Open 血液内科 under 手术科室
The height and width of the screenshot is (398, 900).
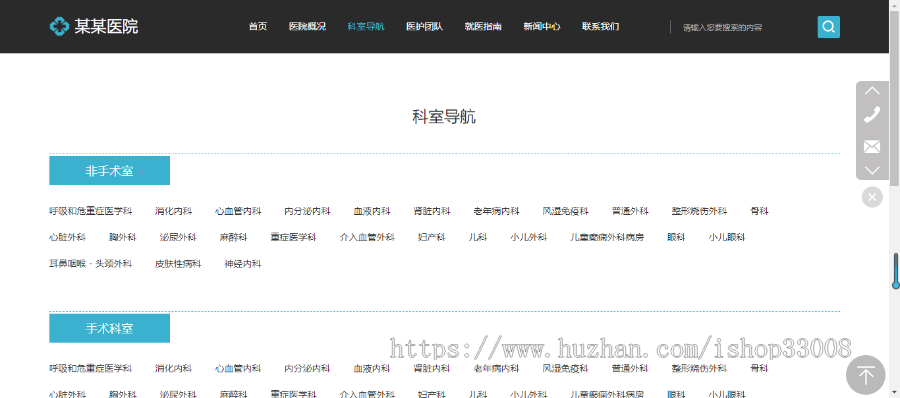coord(372,368)
